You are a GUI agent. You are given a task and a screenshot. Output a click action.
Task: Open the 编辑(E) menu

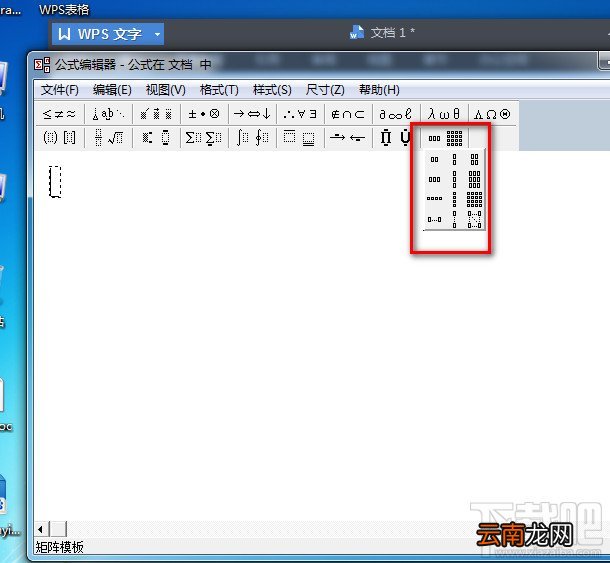click(x=112, y=90)
